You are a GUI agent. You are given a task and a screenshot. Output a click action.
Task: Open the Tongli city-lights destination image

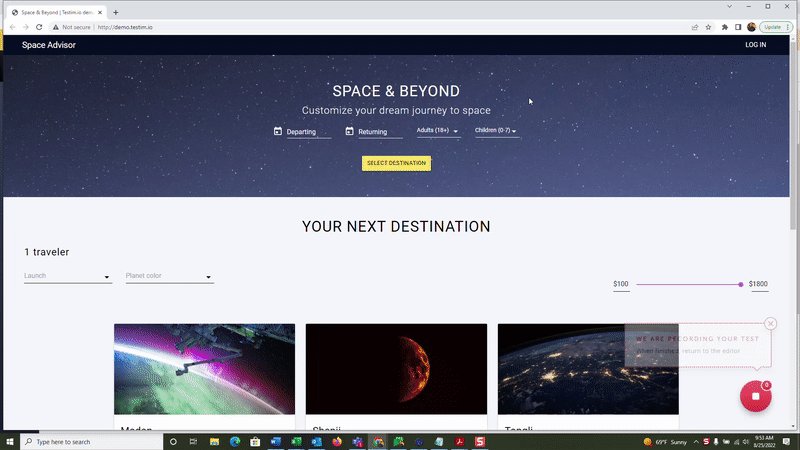coord(588,369)
